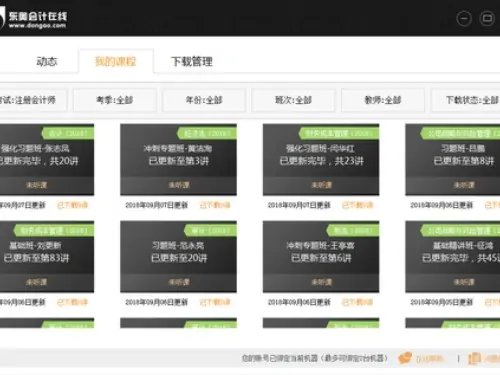Open the 冲刺专题班 已更新至第6讲 course card
The width and height of the screenshot is (500, 375).
[x=321, y=257]
